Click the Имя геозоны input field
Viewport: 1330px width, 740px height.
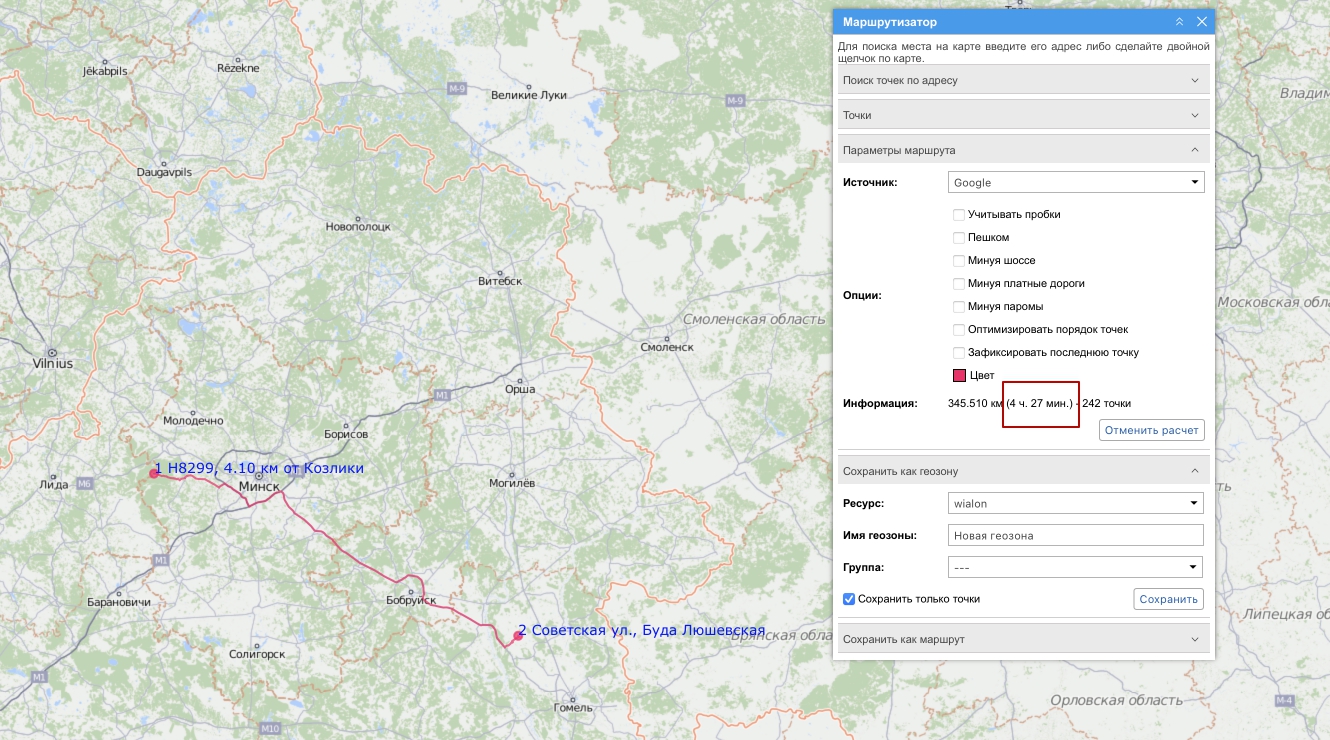tap(1075, 536)
